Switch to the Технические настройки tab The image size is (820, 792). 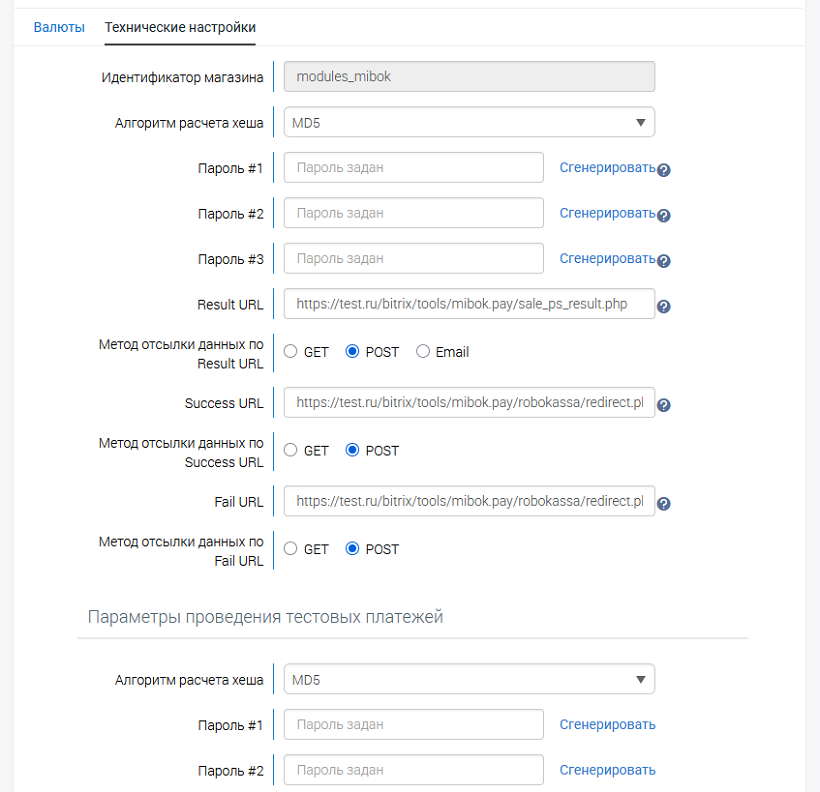[180, 27]
